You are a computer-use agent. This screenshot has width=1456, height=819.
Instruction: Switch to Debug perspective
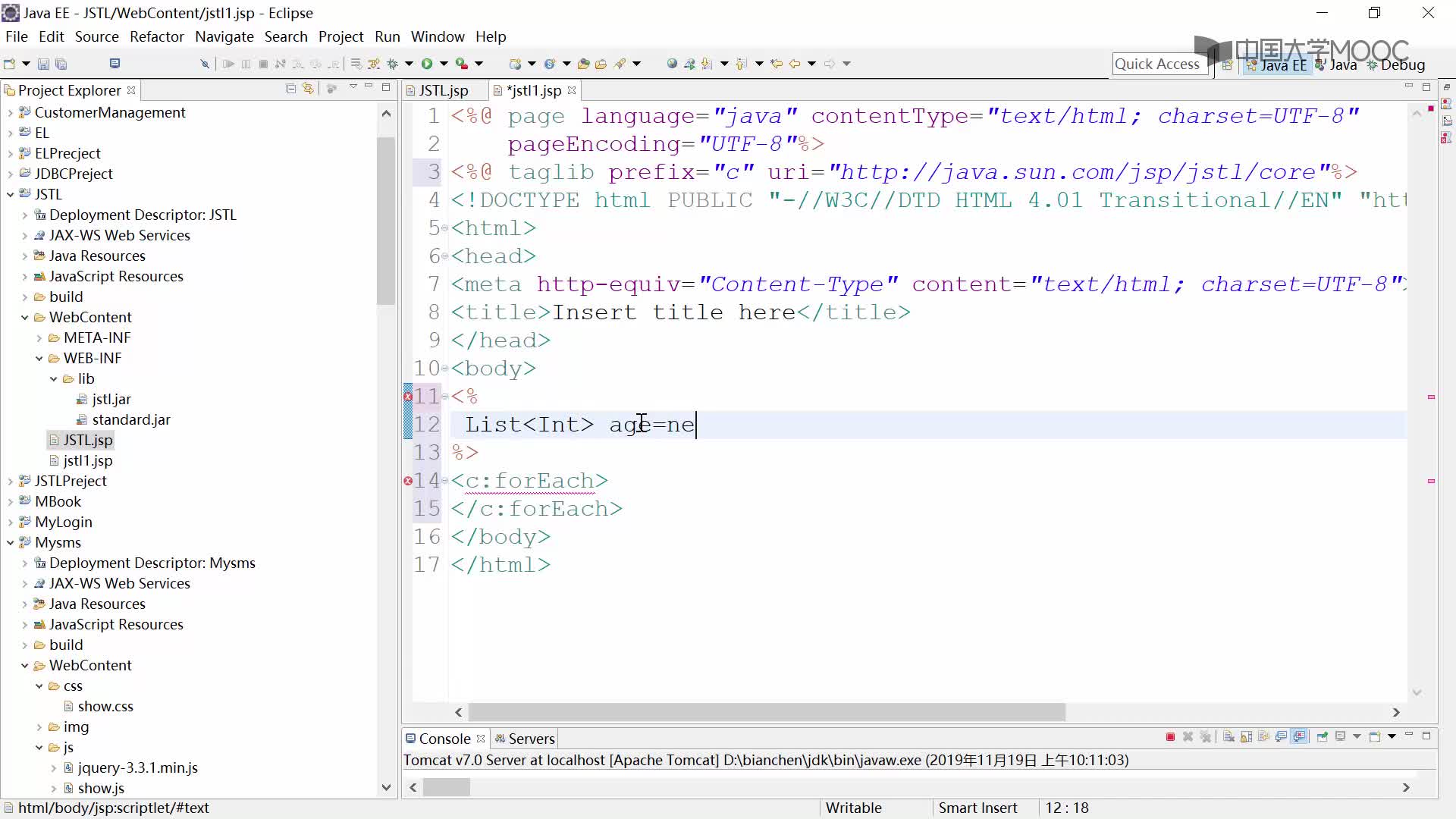click(1396, 65)
